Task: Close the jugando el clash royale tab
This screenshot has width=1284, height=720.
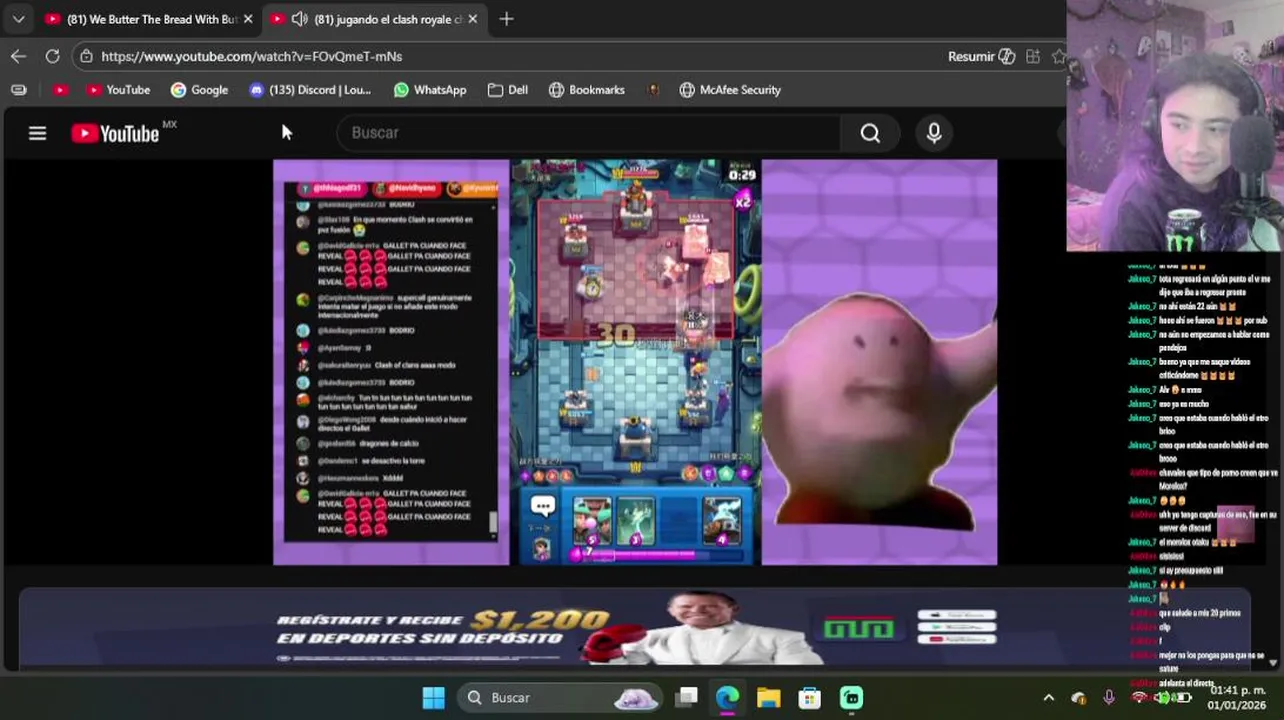Action: [473, 19]
